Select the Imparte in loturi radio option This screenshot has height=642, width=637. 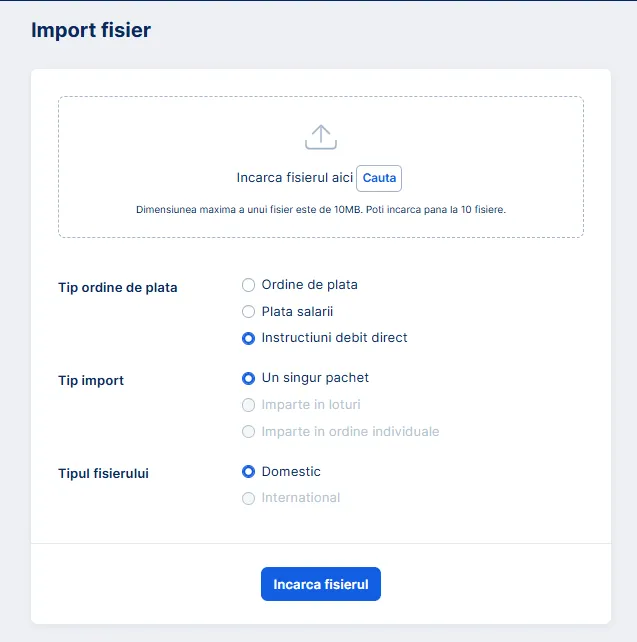(x=249, y=405)
